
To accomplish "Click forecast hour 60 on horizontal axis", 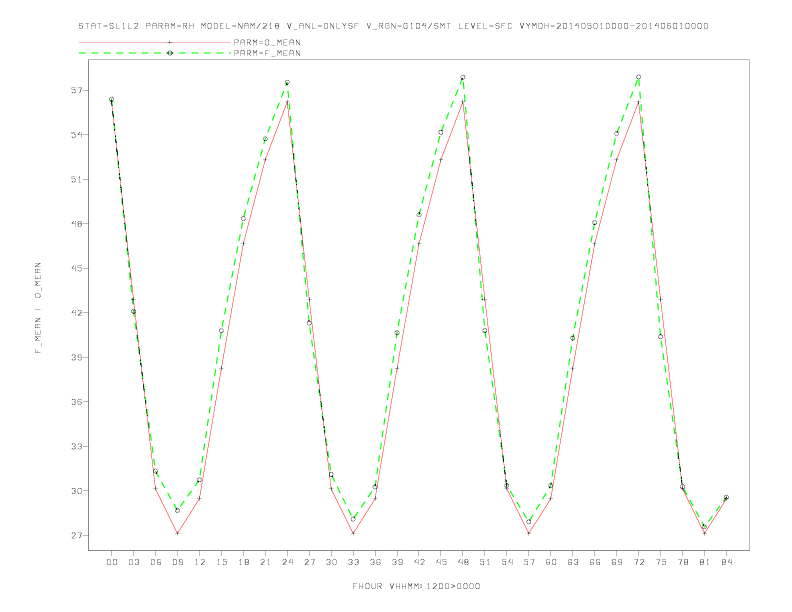I will point(551,562).
